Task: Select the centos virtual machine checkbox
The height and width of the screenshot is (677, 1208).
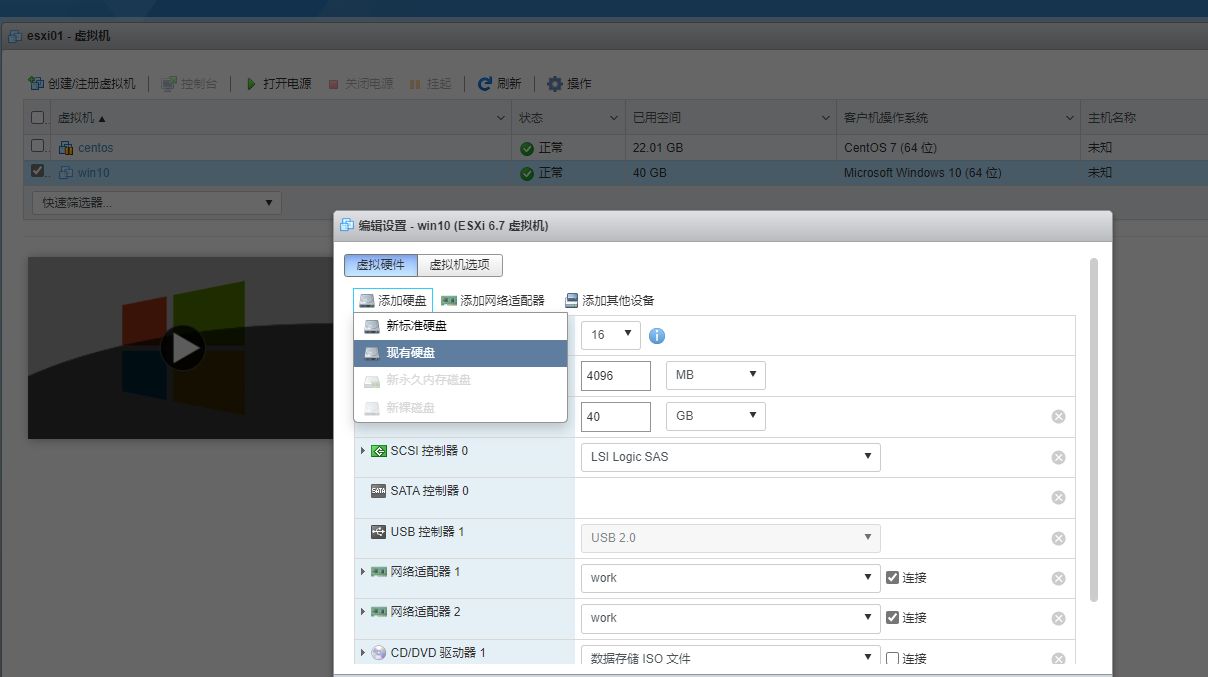Action: pyautogui.click(x=37, y=147)
